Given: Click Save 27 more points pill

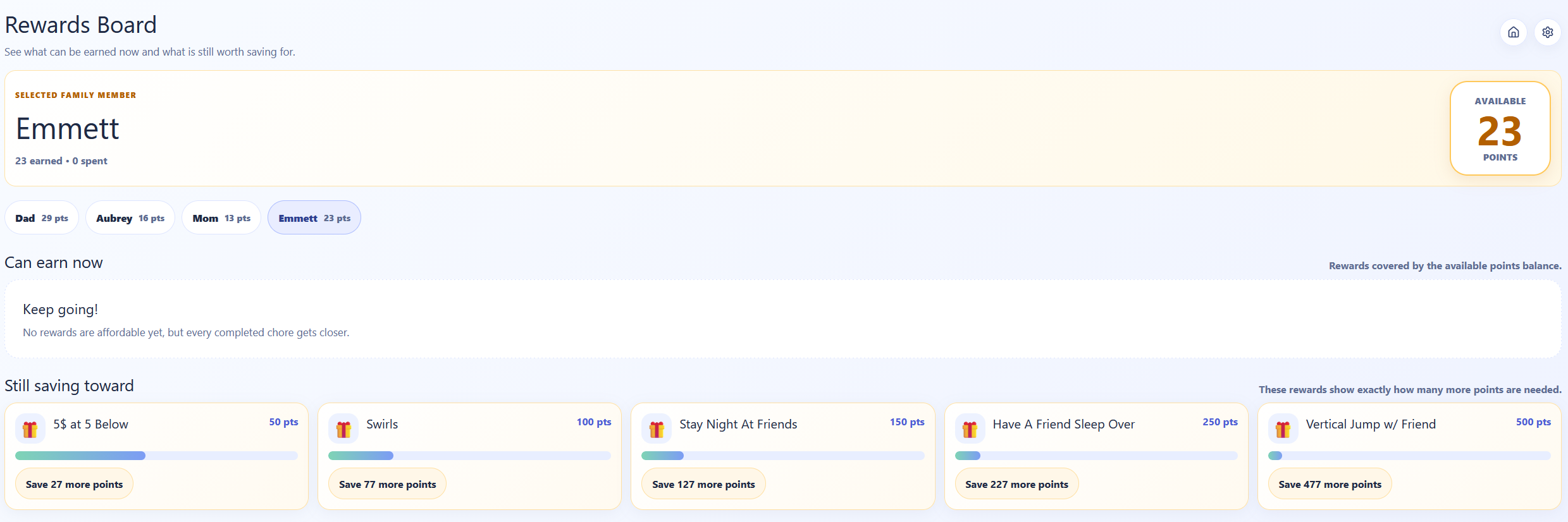Looking at the screenshot, I should [x=74, y=484].
